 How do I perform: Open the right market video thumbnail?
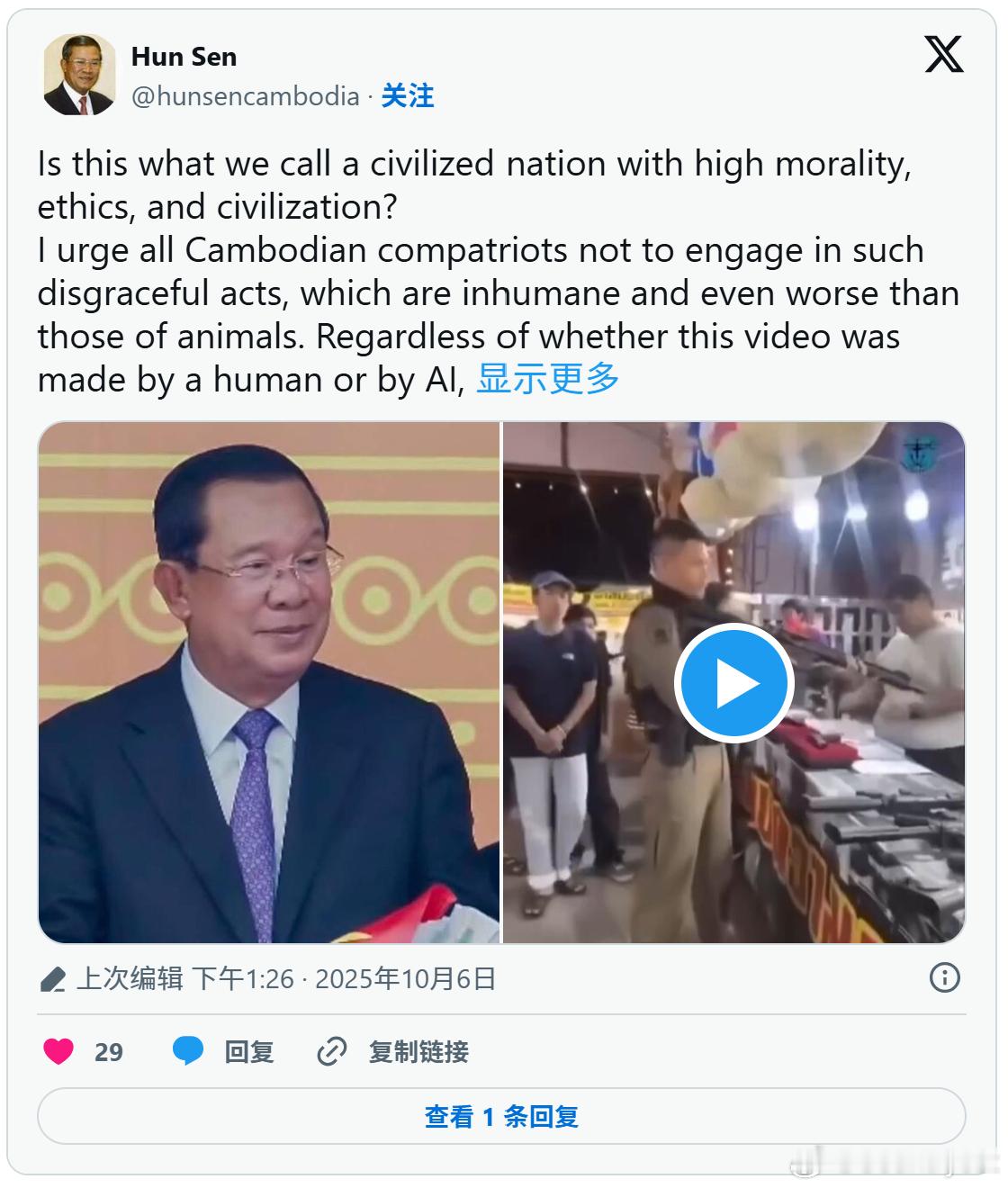(x=734, y=682)
